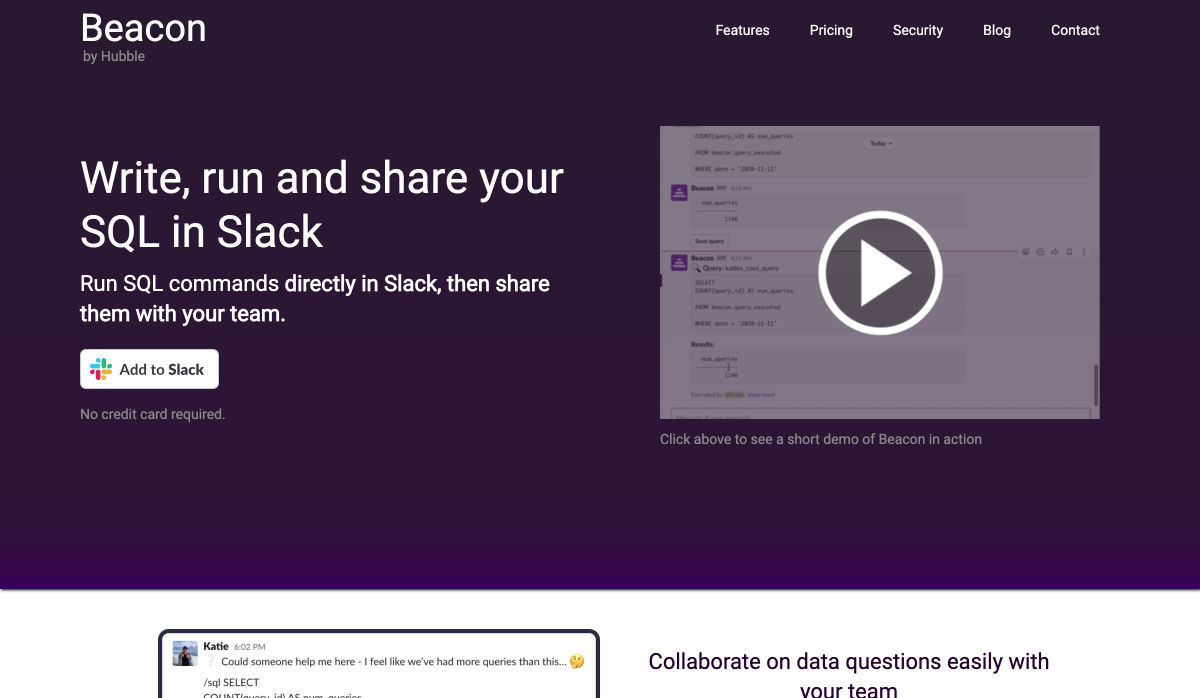
Task: Open the Security nav item
Action: (x=918, y=30)
